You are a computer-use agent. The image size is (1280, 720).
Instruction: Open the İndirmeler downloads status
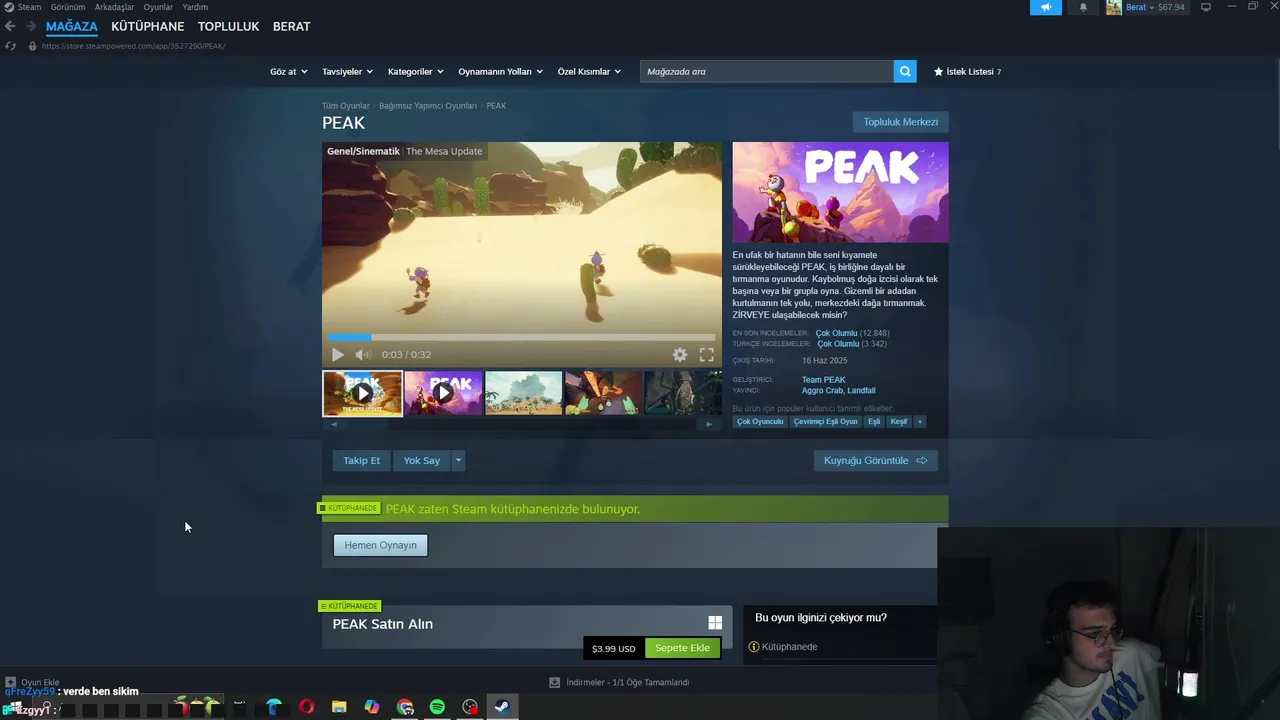[x=619, y=682]
